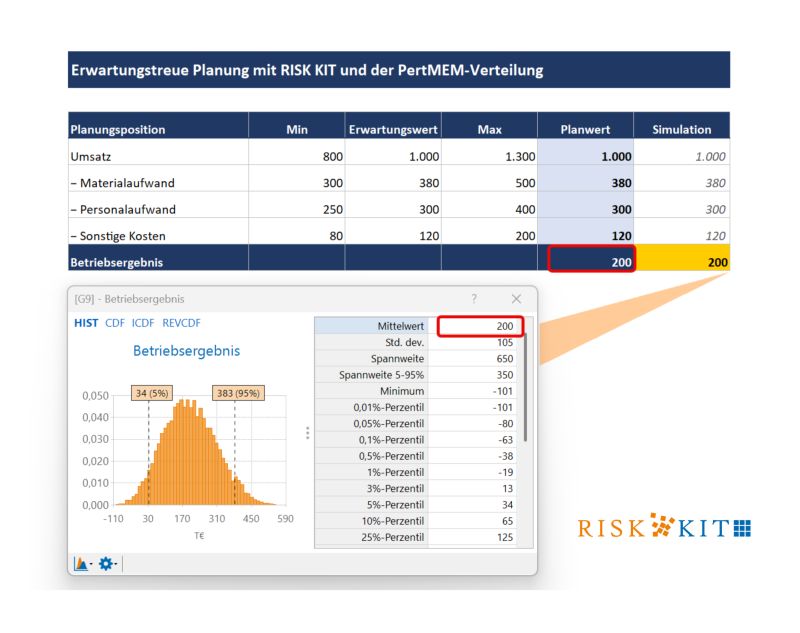Click the panel splitter dots handle
This screenshot has height=633, width=800.
point(308,433)
